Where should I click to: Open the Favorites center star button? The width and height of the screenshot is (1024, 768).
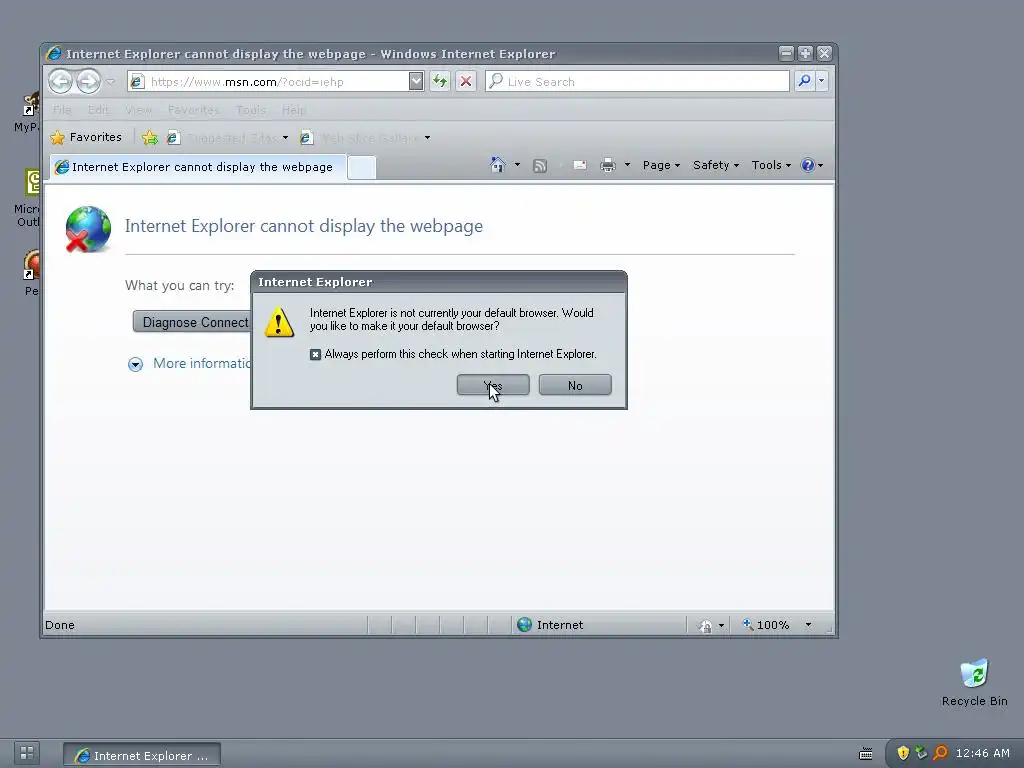(86, 137)
